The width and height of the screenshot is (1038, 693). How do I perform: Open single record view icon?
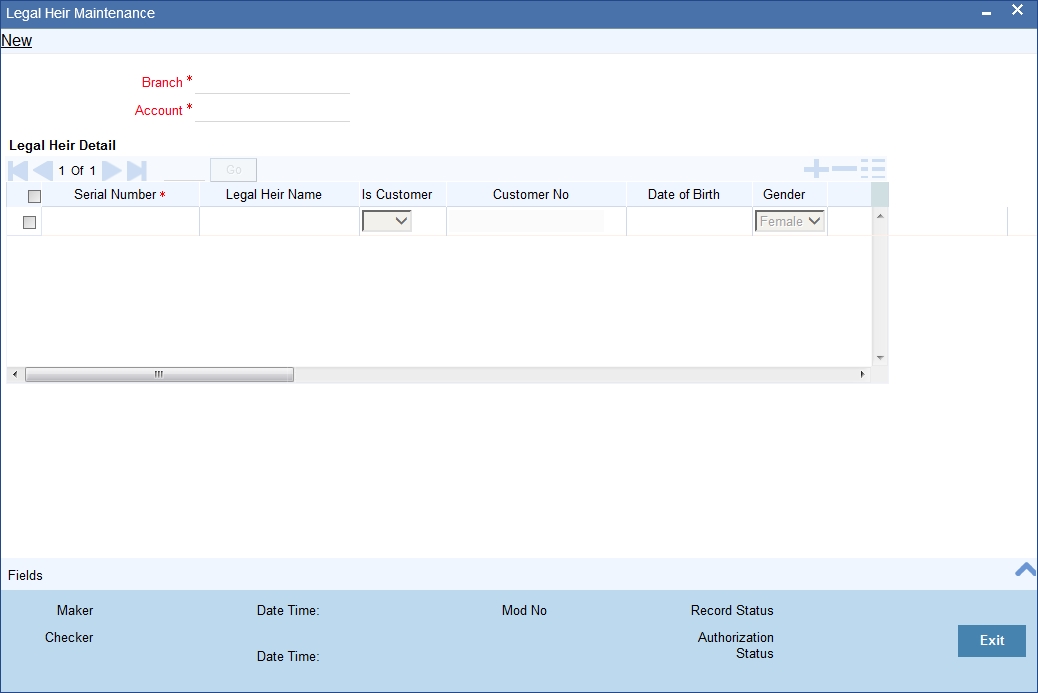click(x=873, y=169)
